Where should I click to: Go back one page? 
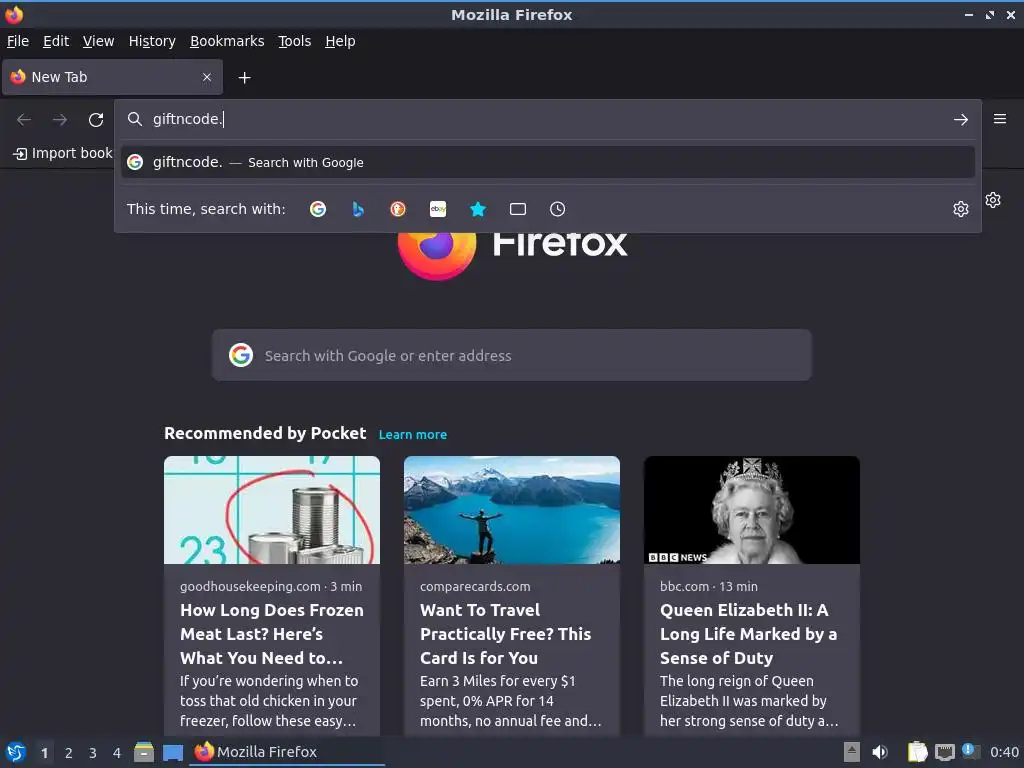[24, 120]
